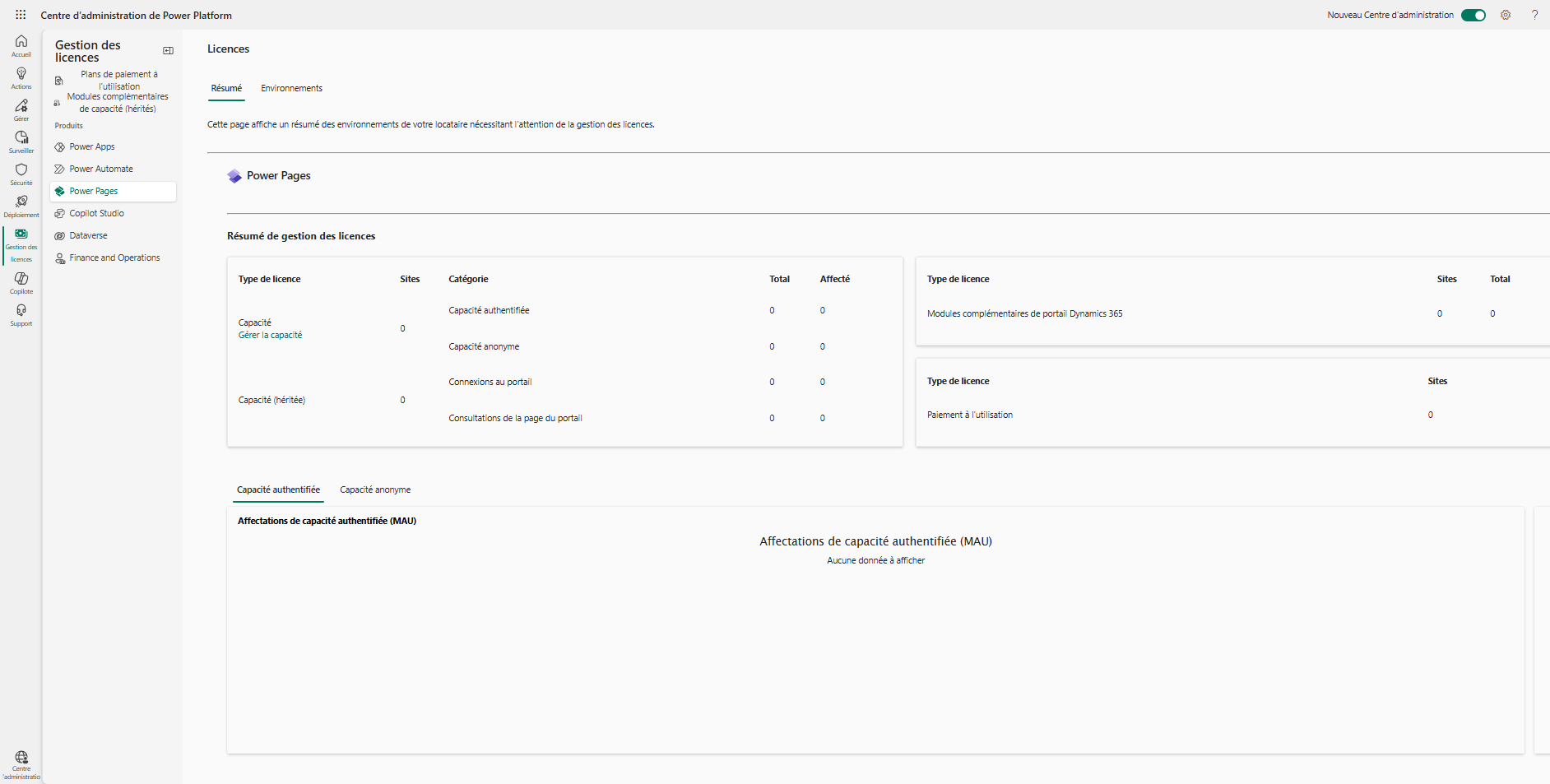Select Capacité anonyme chart tab
Screen dimensions: 1550x784
tap(375, 489)
